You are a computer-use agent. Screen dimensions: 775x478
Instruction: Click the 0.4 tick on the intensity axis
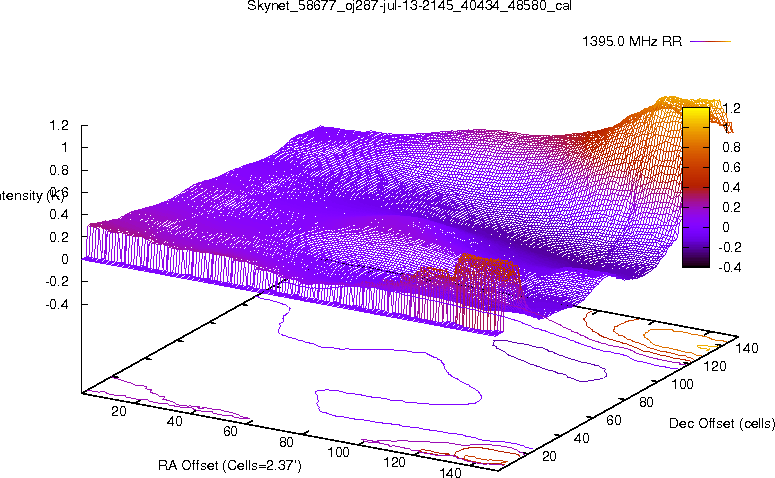pos(59,215)
